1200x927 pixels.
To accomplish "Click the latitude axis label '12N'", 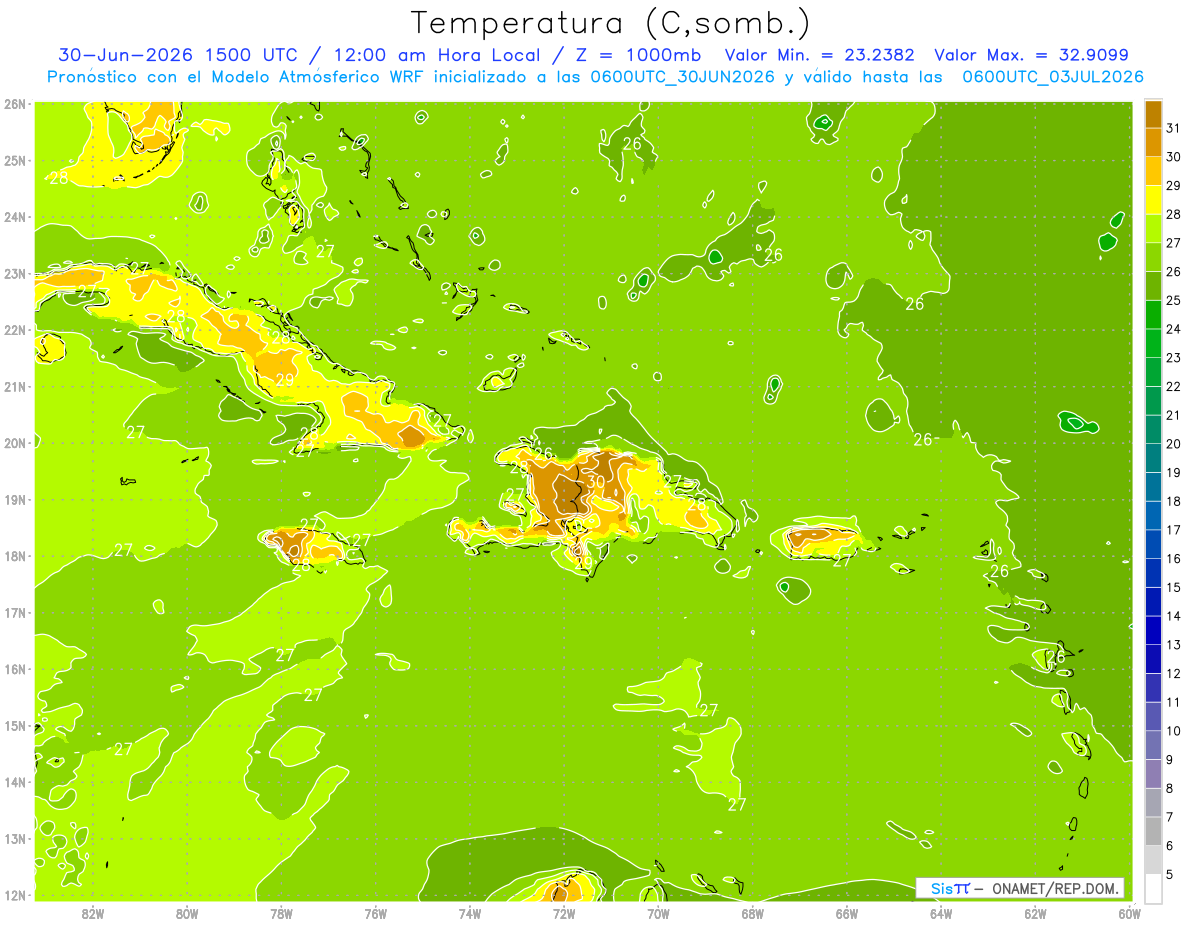I will tap(14, 895).
